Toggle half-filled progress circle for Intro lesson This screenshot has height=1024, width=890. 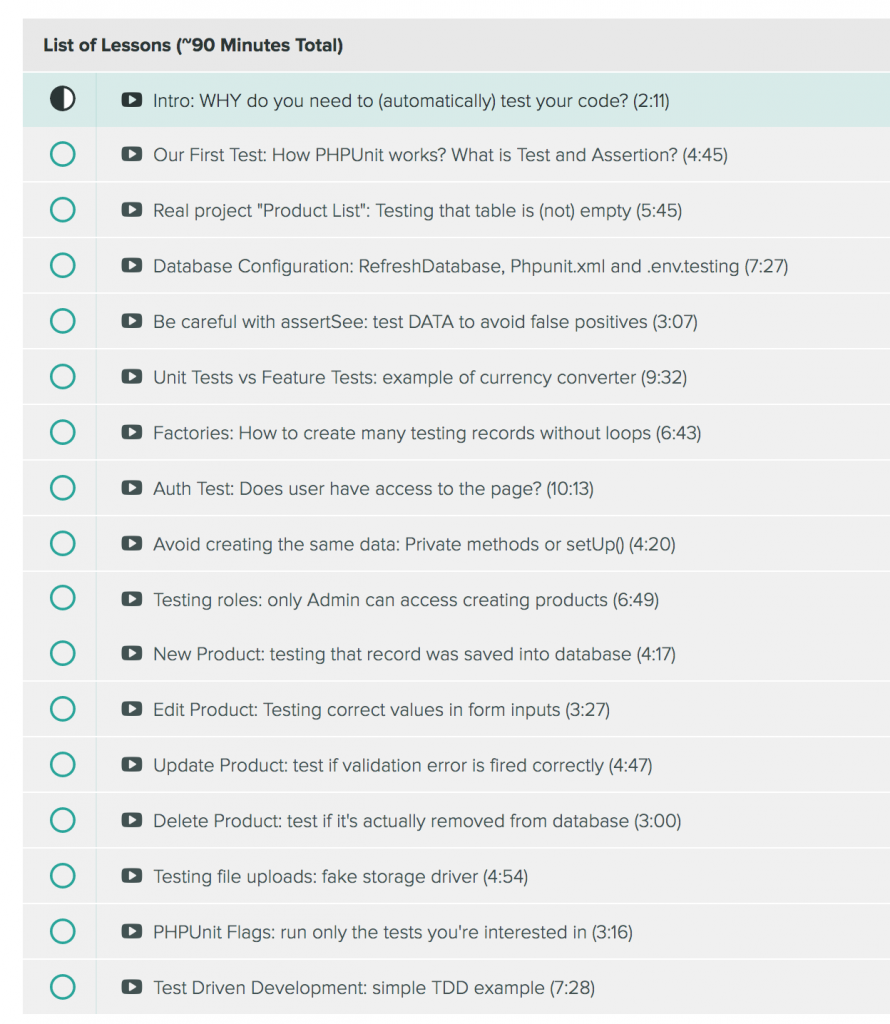tap(62, 99)
